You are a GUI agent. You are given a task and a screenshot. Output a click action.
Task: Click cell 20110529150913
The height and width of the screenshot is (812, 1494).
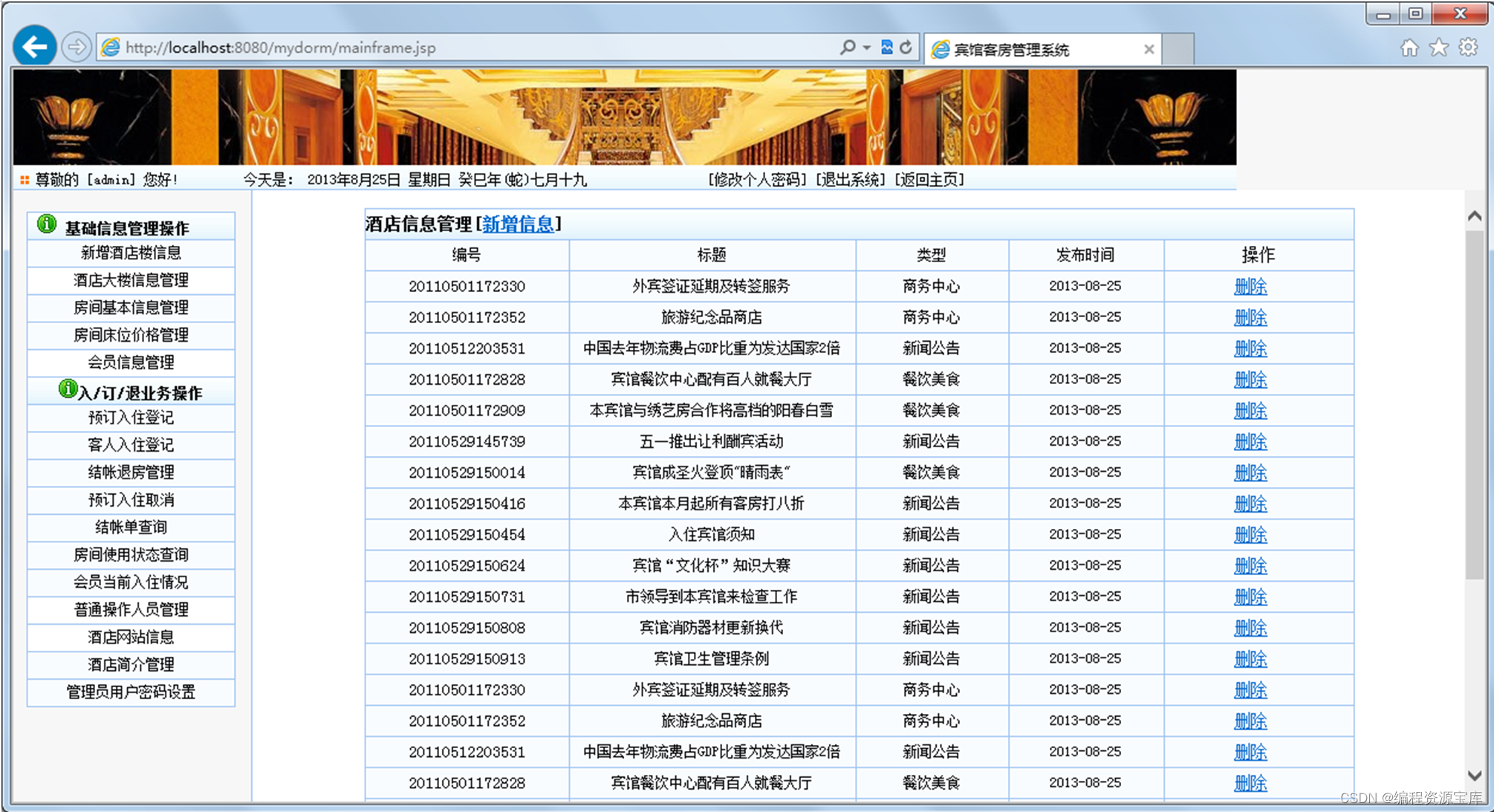coord(467,659)
